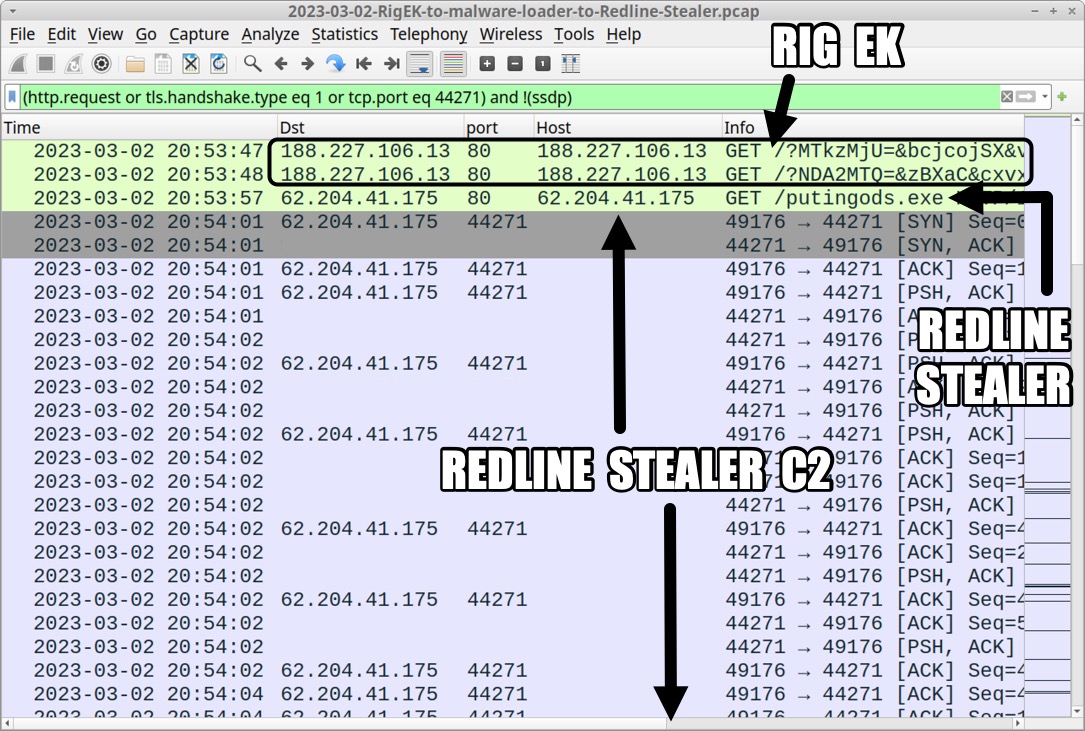Zoom in the packet text
This screenshot has width=1085, height=731.
[487, 64]
